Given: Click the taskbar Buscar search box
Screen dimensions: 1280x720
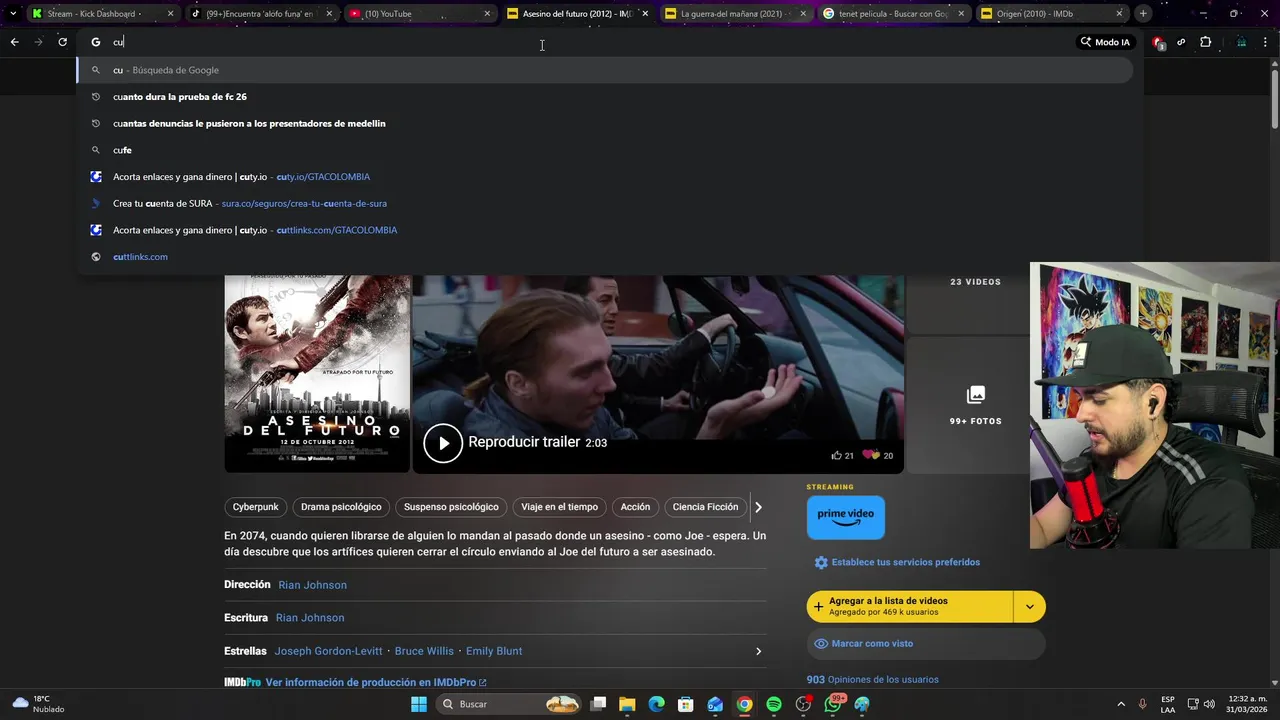Looking at the screenshot, I should (511, 704).
